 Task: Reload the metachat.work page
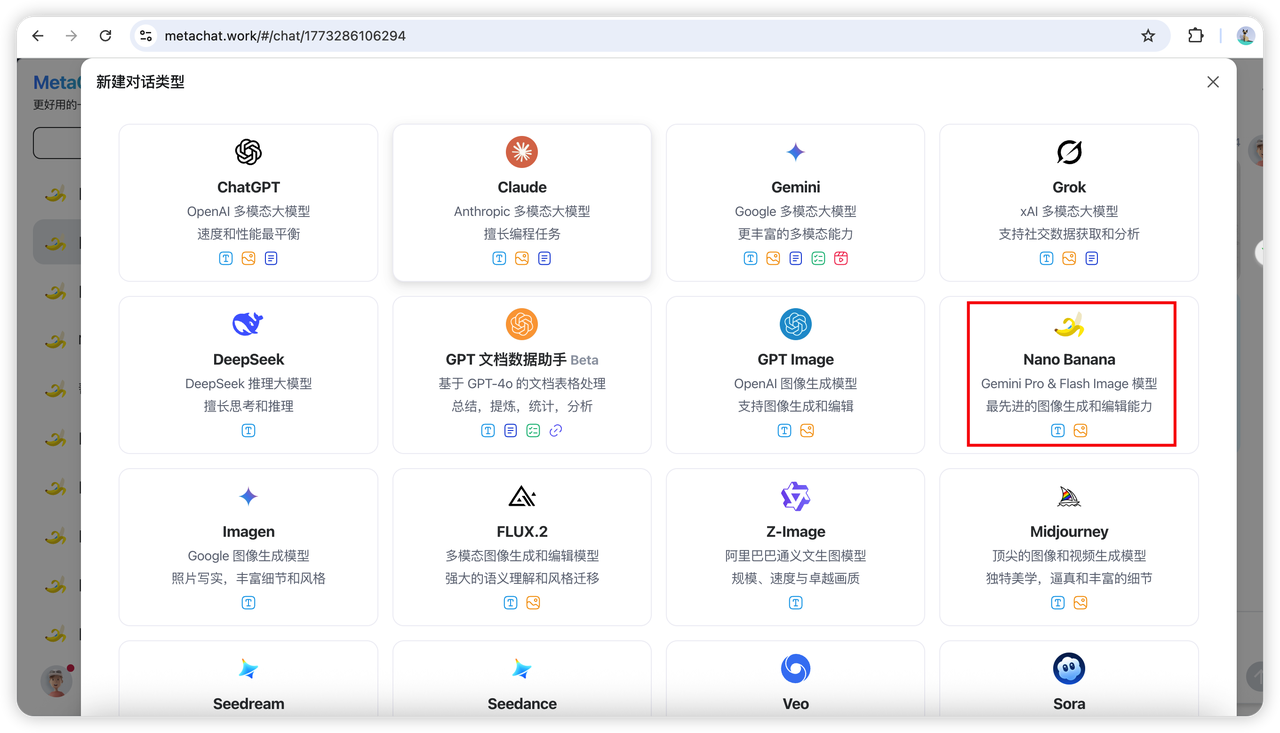pyautogui.click(x=105, y=36)
